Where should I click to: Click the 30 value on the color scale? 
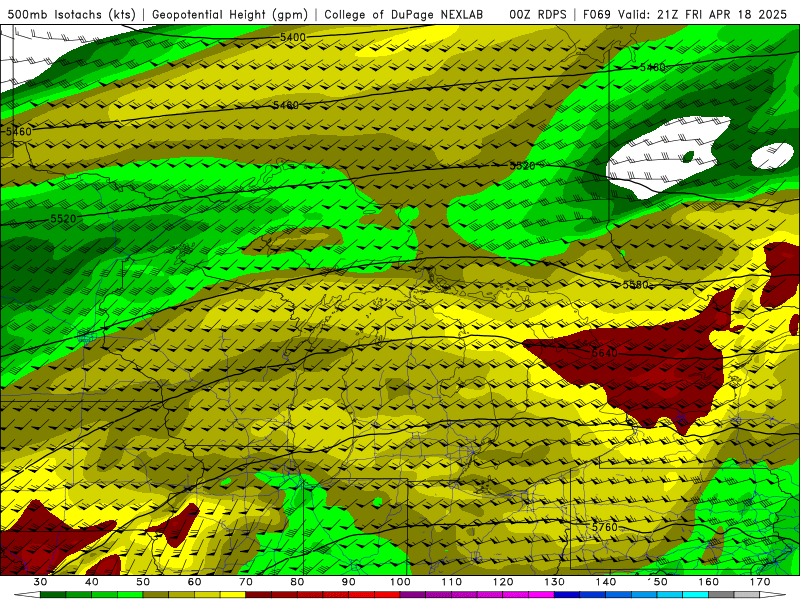pos(40,582)
